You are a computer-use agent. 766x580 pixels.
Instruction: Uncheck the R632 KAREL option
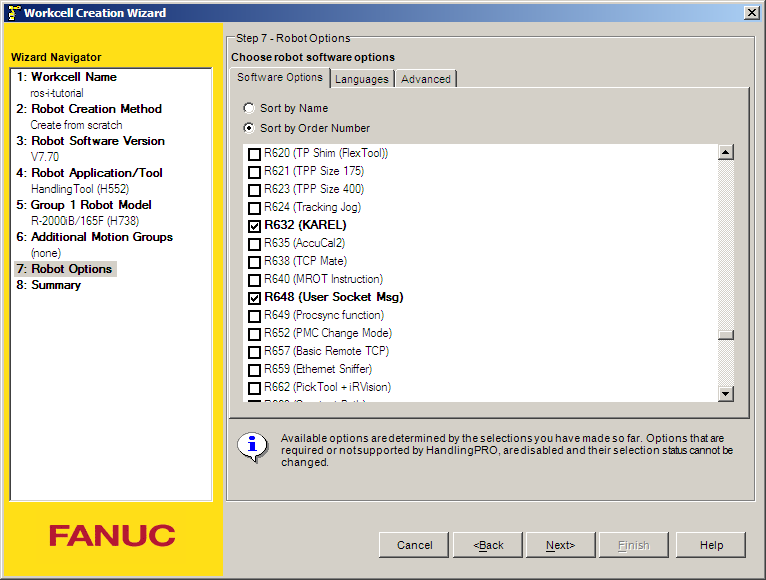coord(255,226)
